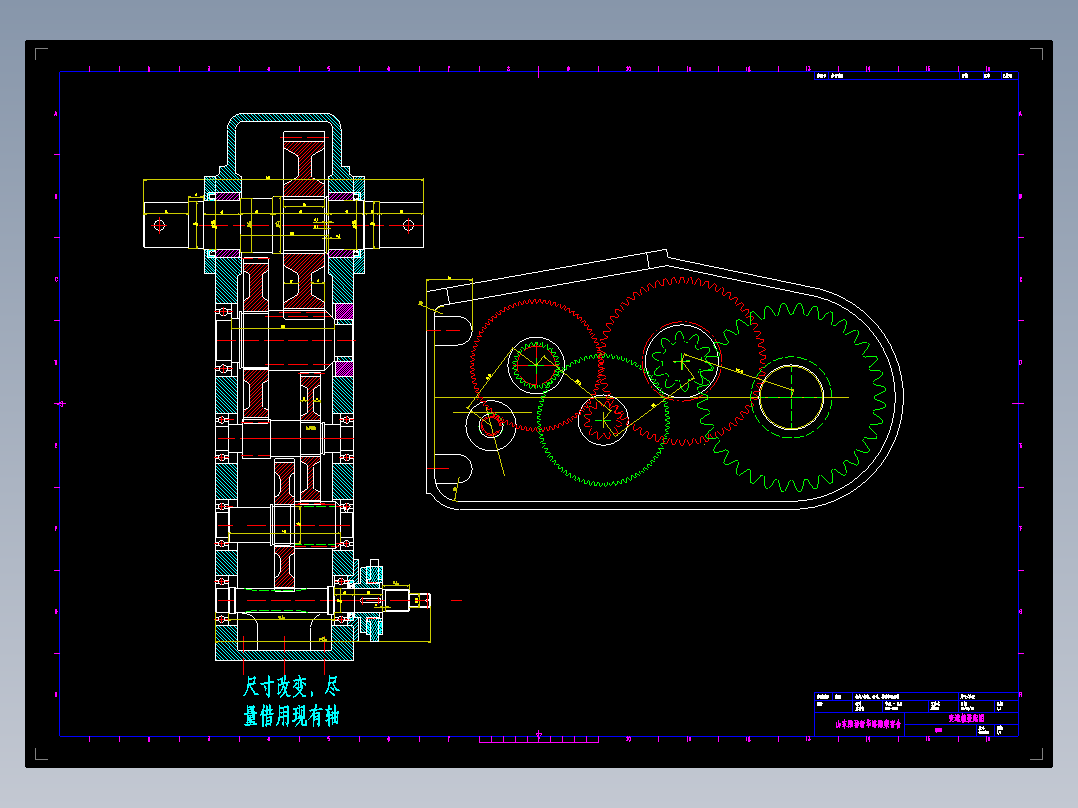The width and height of the screenshot is (1078, 808).
Task: Select the revision block at the top-right corner
Action: pyautogui.click(x=916, y=76)
